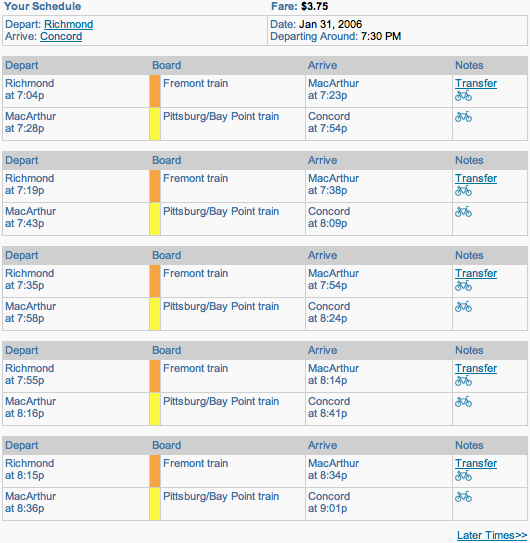530x543 pixels.
Task: Open Transfer link for 7:55p Richmond trip
Action: (x=476, y=368)
